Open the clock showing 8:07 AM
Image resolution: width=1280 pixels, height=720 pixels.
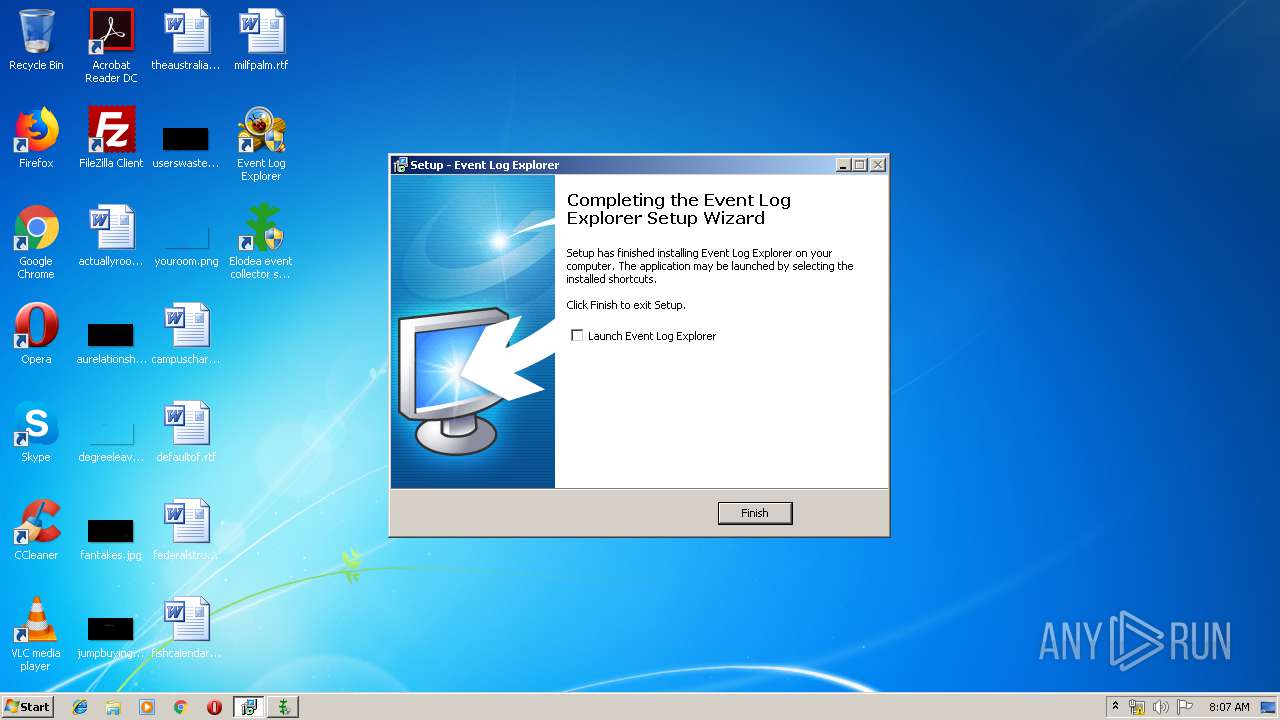tap(1229, 707)
